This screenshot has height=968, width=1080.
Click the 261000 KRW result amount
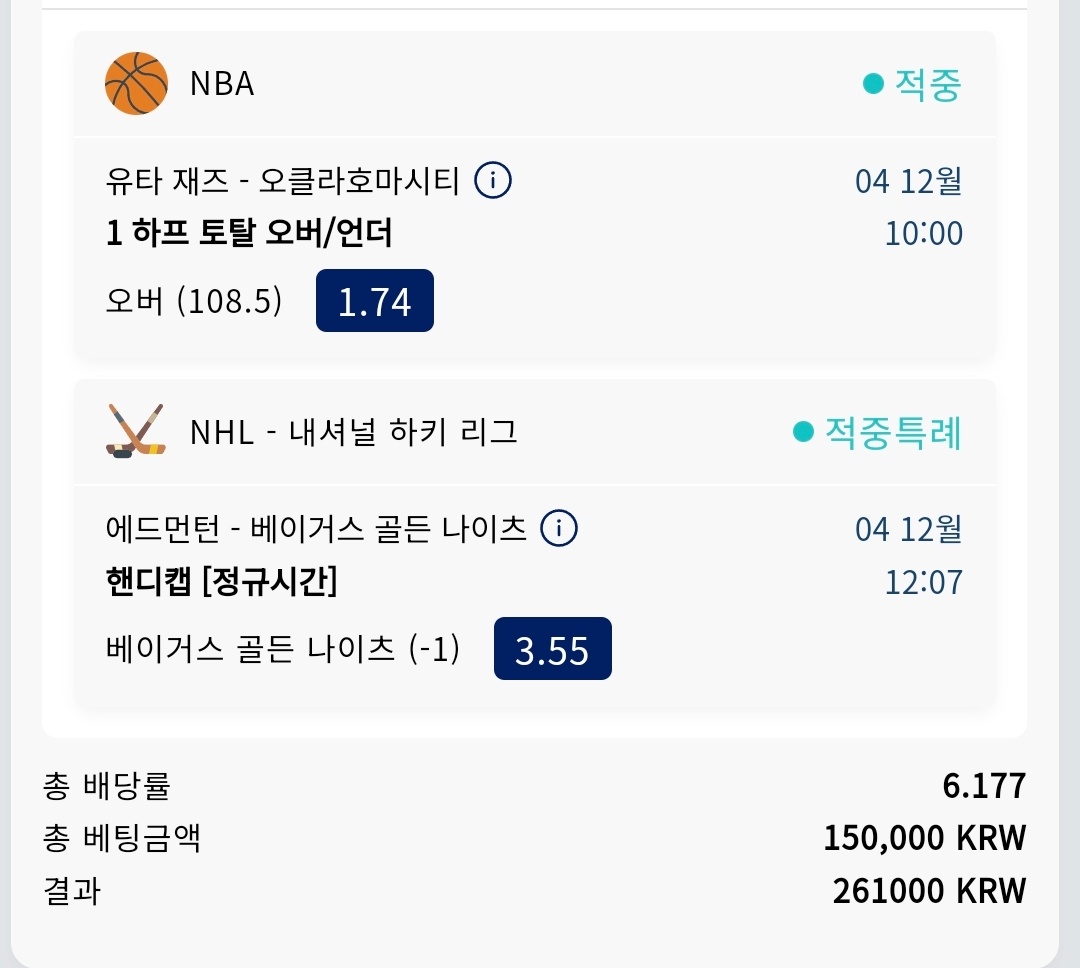pyautogui.click(x=929, y=890)
